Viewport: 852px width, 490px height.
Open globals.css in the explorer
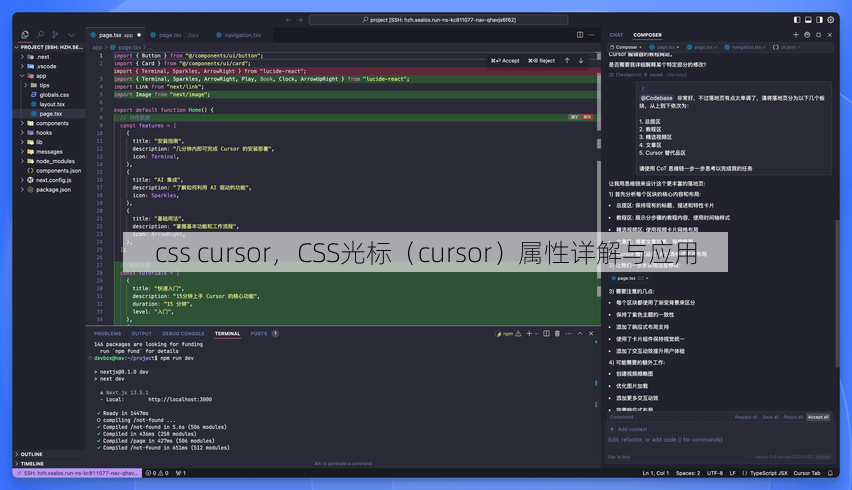click(x=50, y=95)
